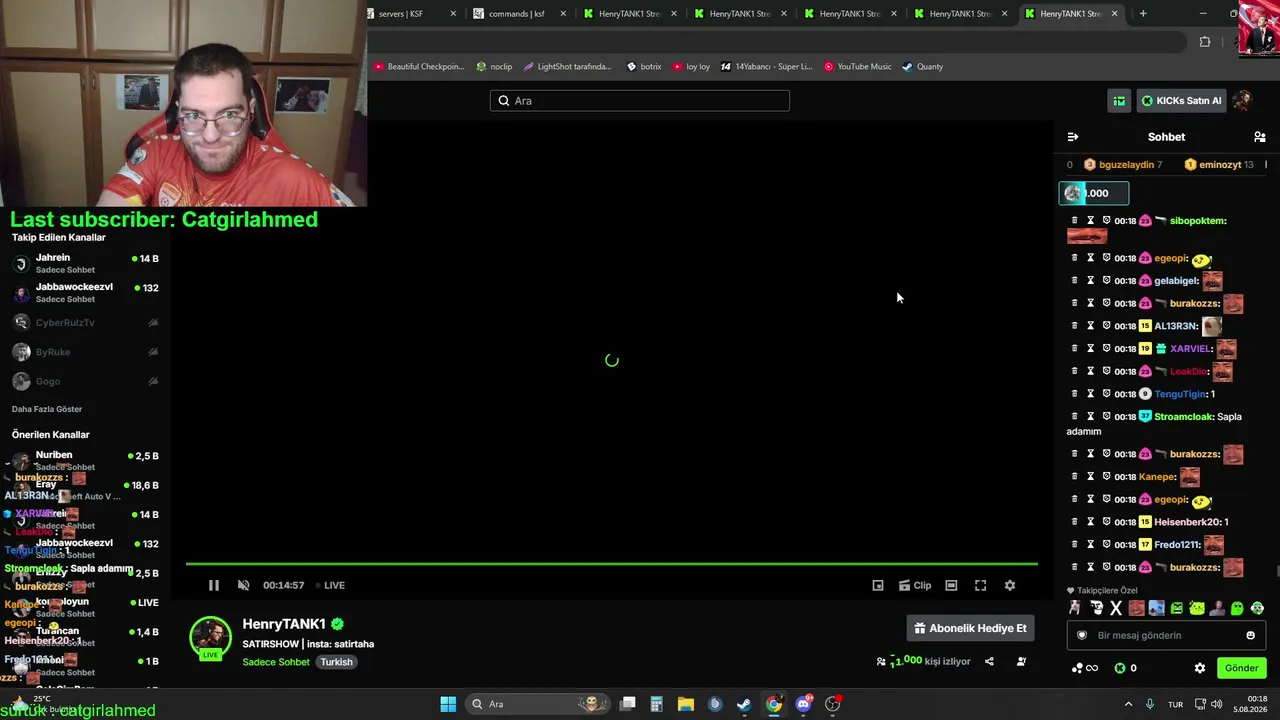Delete TenguTigin's message with trash icon
Viewport: 1280px width, 720px height.
(x=1075, y=394)
